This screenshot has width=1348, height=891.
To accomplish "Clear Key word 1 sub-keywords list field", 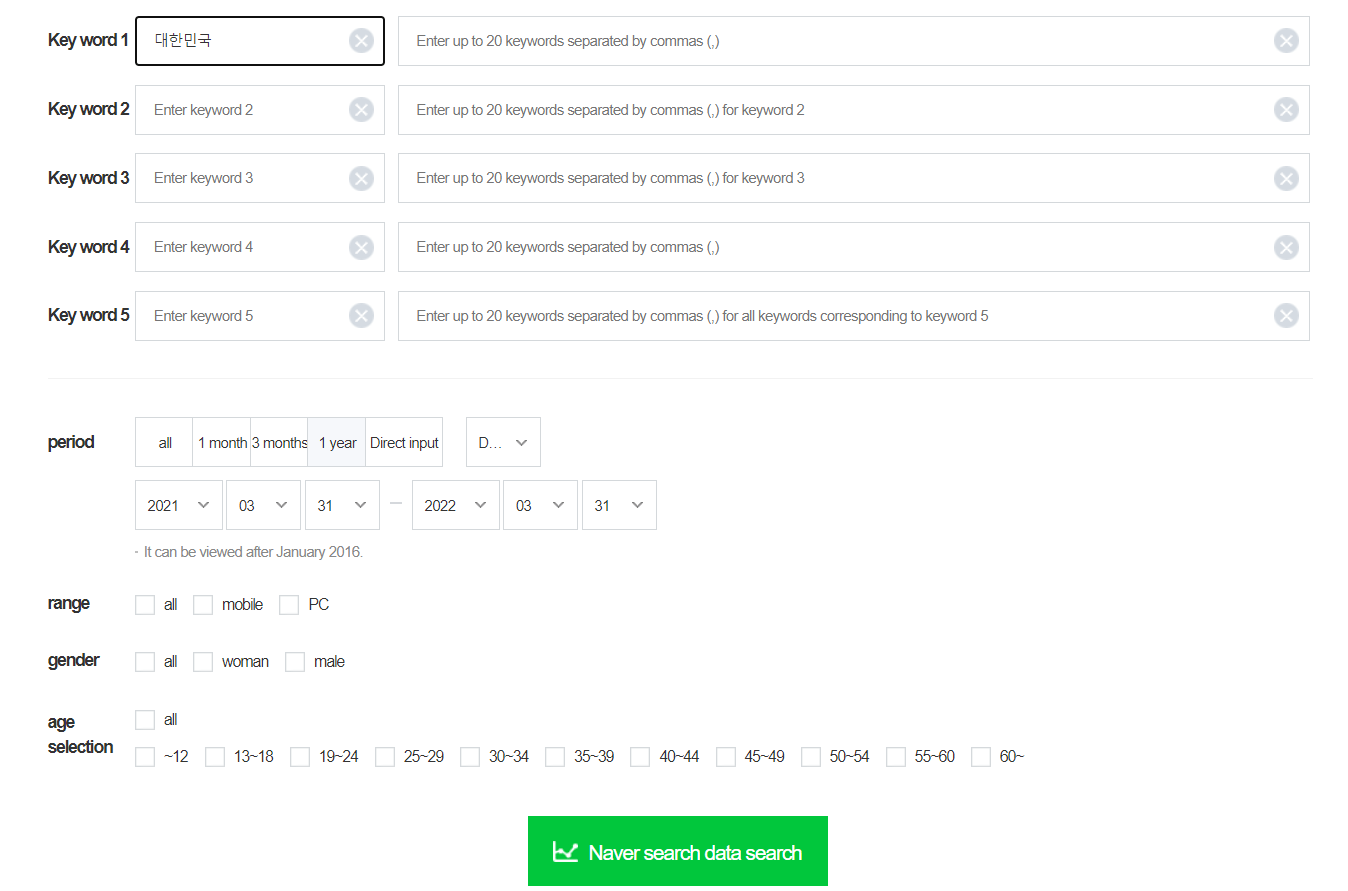I will 1286,41.
